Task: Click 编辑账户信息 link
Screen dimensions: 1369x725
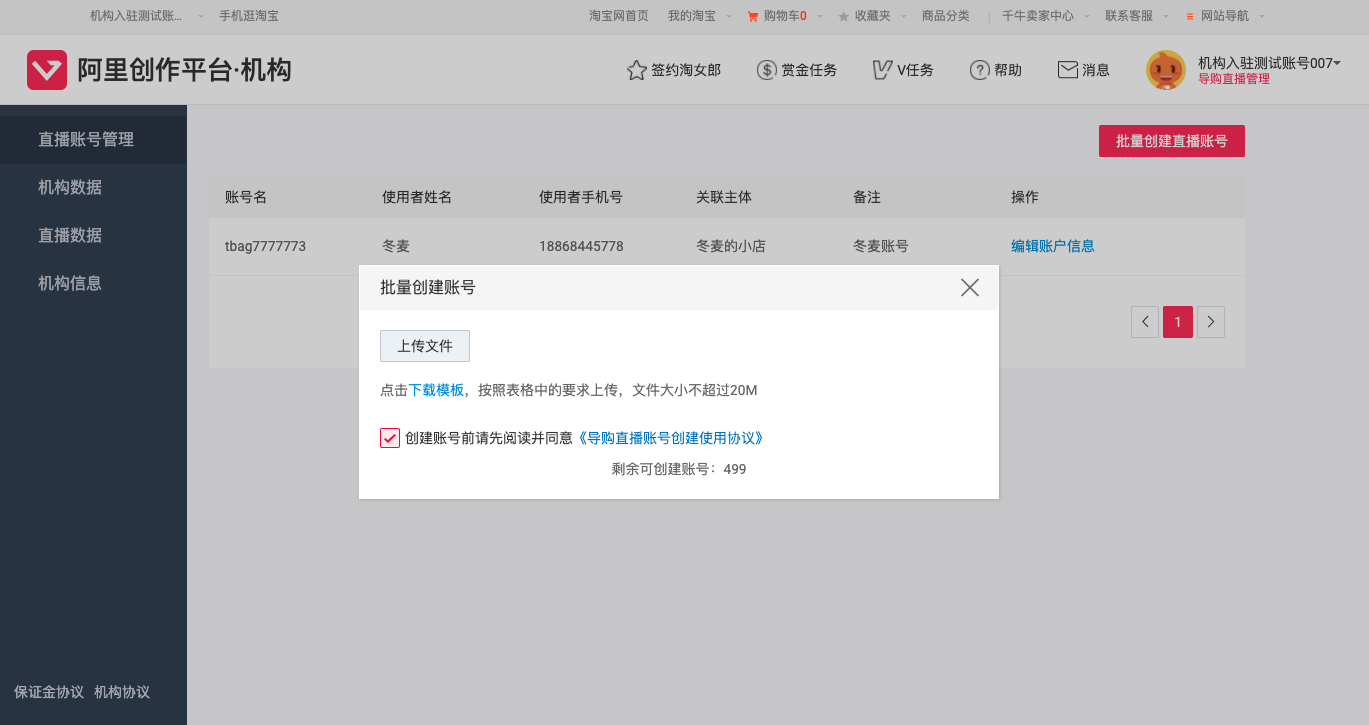Action: coord(1053,246)
